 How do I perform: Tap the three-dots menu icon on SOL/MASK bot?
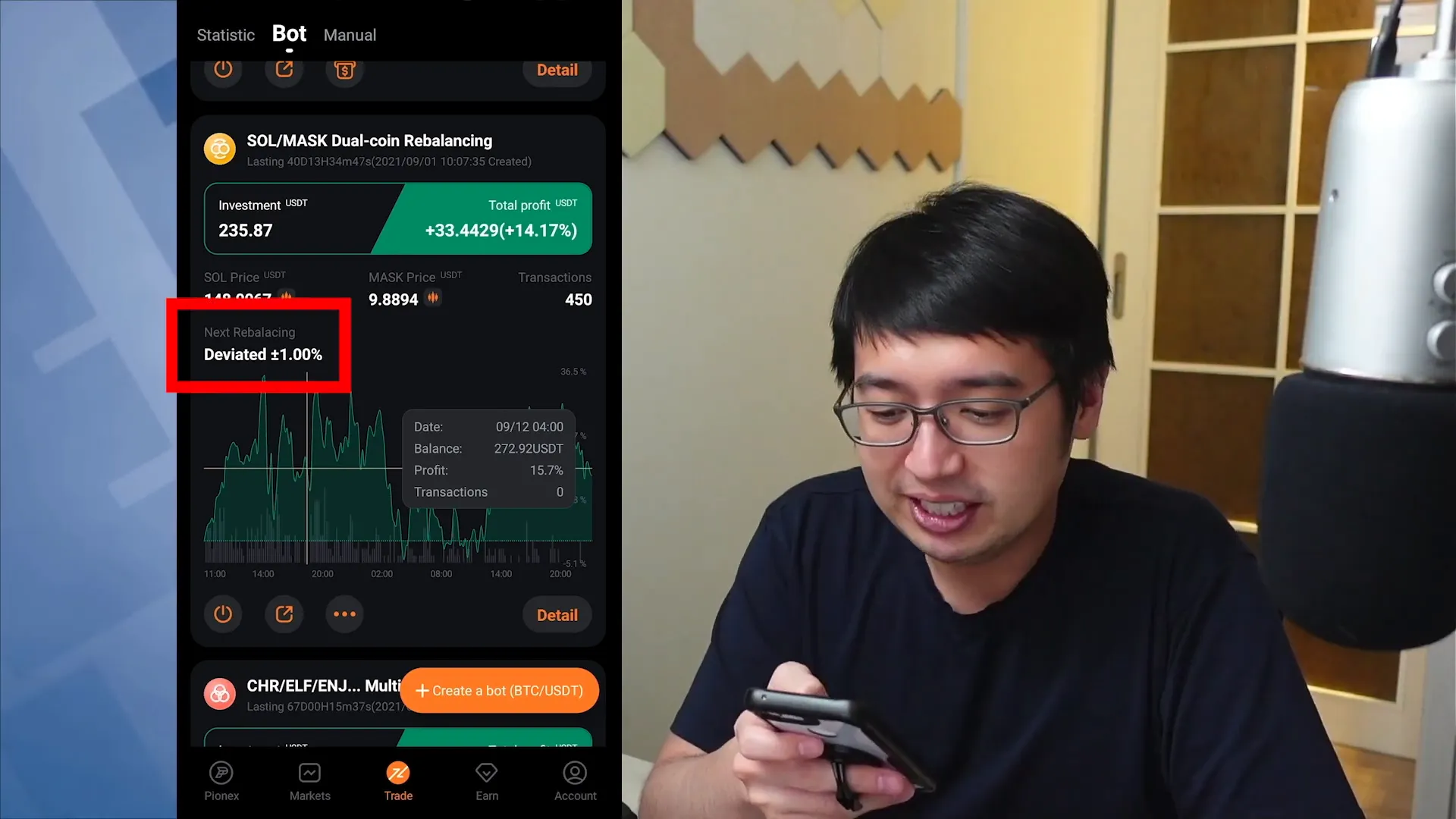(345, 614)
